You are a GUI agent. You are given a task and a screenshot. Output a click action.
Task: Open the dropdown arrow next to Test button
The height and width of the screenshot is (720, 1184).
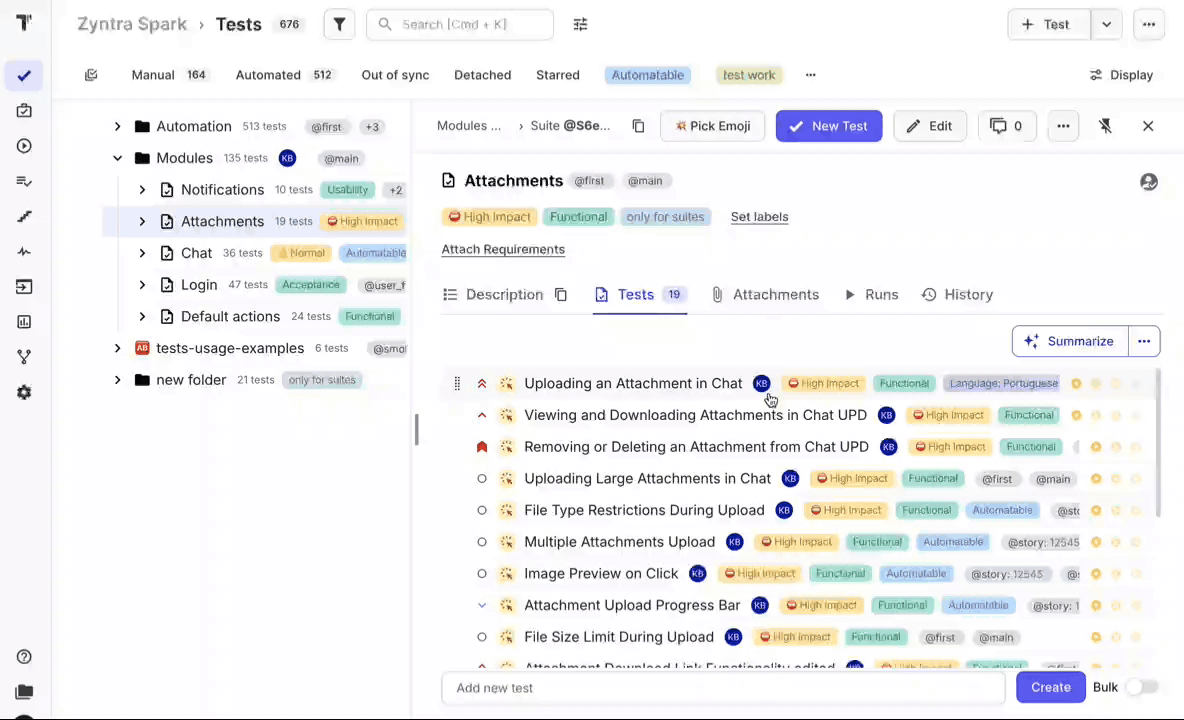[x=1106, y=25]
